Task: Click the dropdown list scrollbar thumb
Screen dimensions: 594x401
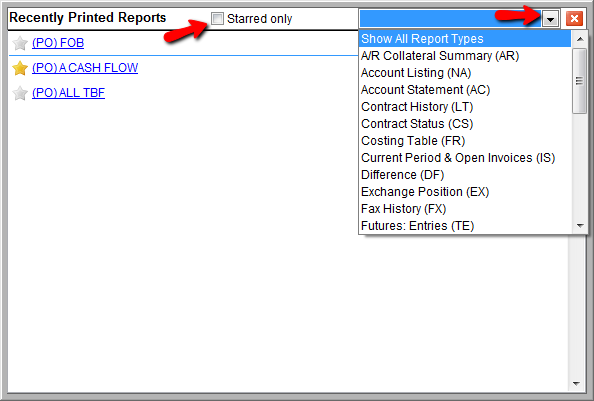Action: point(579,81)
